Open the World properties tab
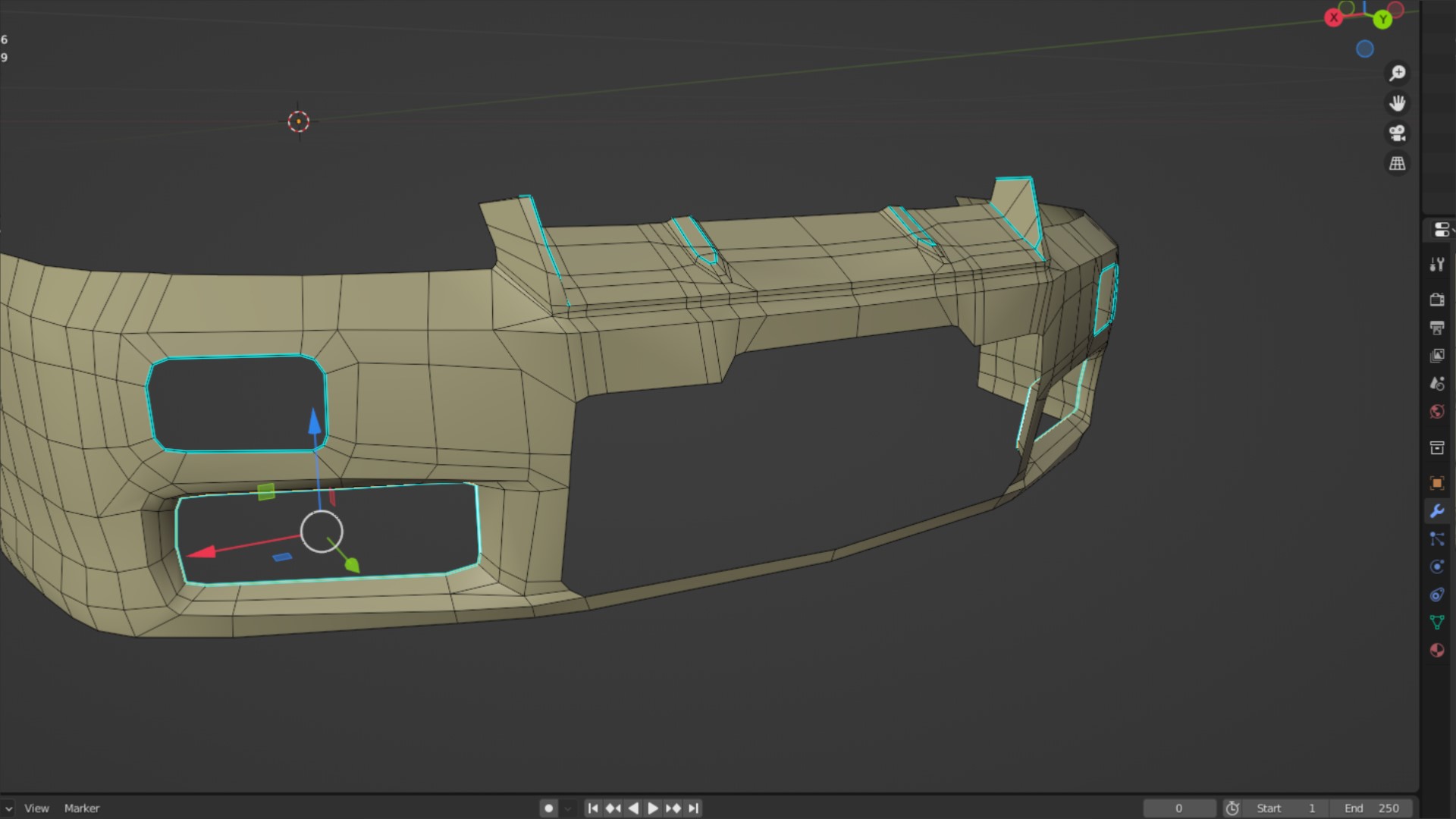Image resolution: width=1456 pixels, height=819 pixels. tap(1437, 412)
